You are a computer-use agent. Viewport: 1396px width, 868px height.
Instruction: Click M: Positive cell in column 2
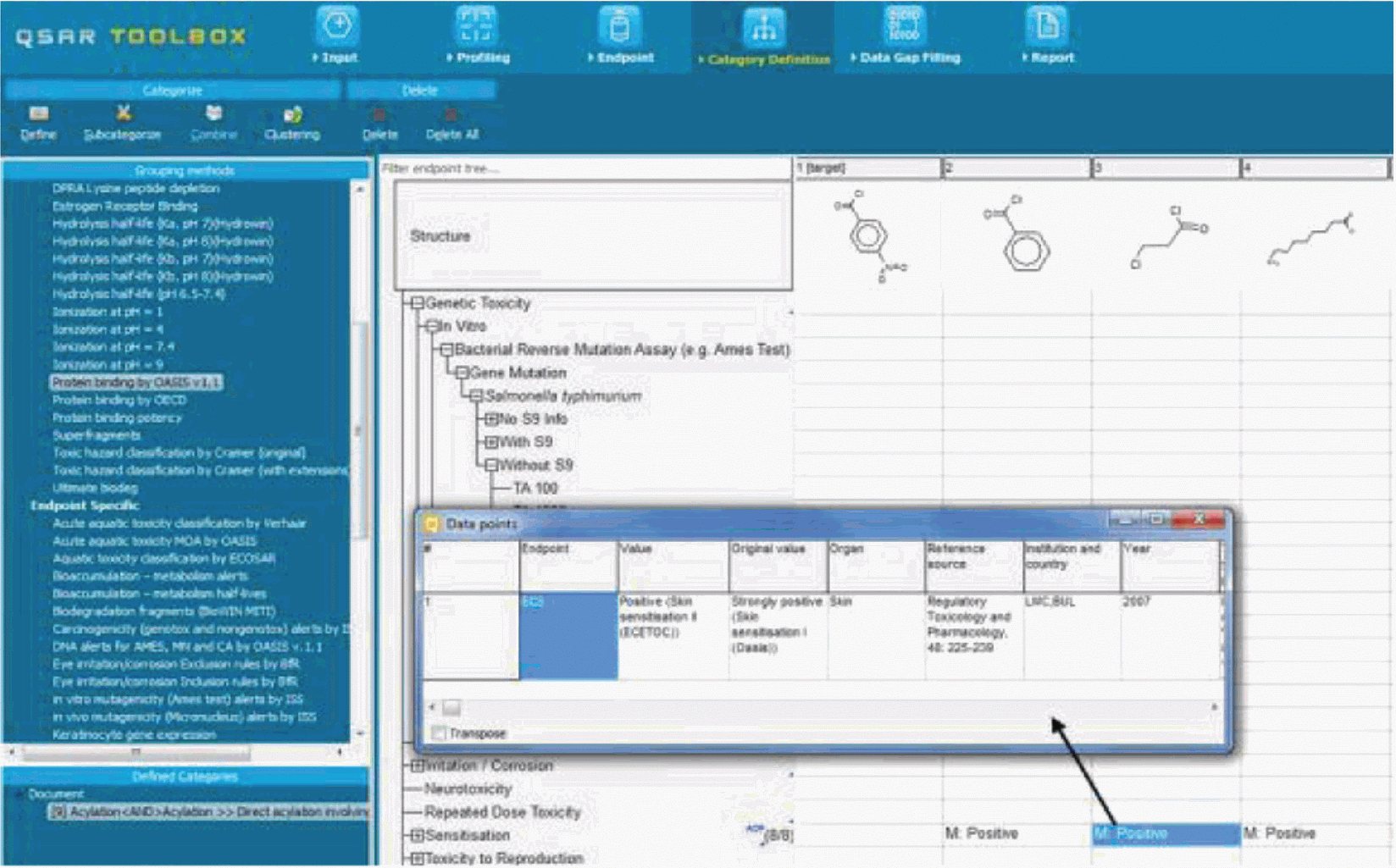982,834
